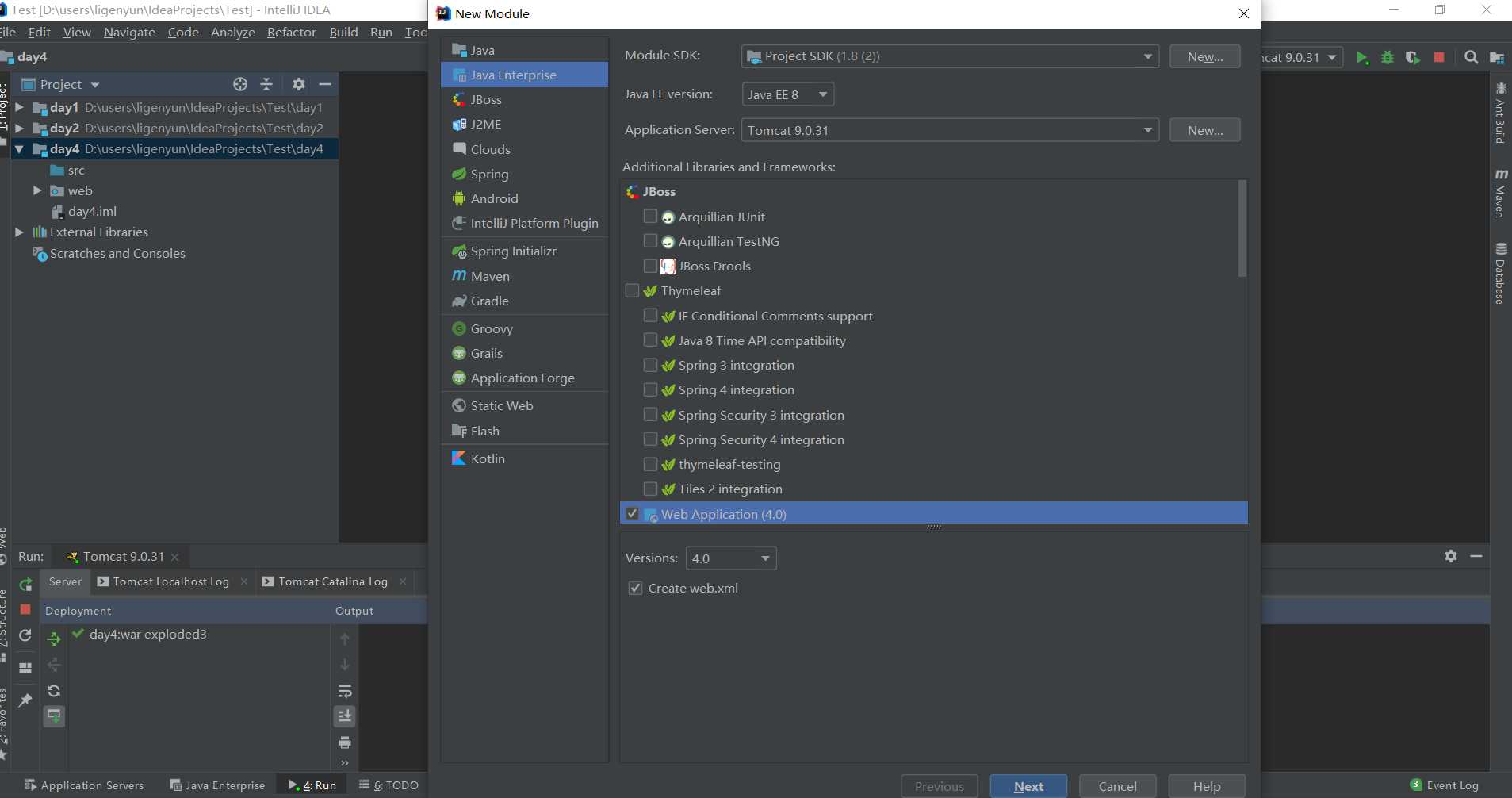Image resolution: width=1512 pixels, height=798 pixels.
Task: Run the Tomcat configuration with green play icon
Action: click(x=1361, y=57)
